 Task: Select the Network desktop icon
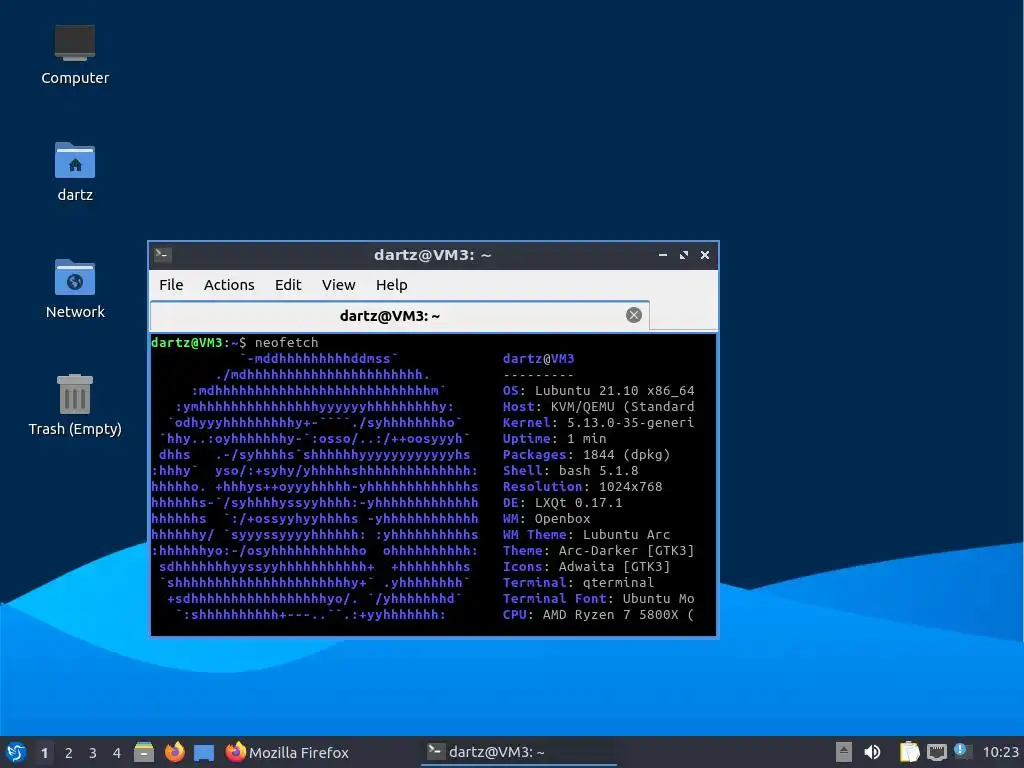[75, 289]
